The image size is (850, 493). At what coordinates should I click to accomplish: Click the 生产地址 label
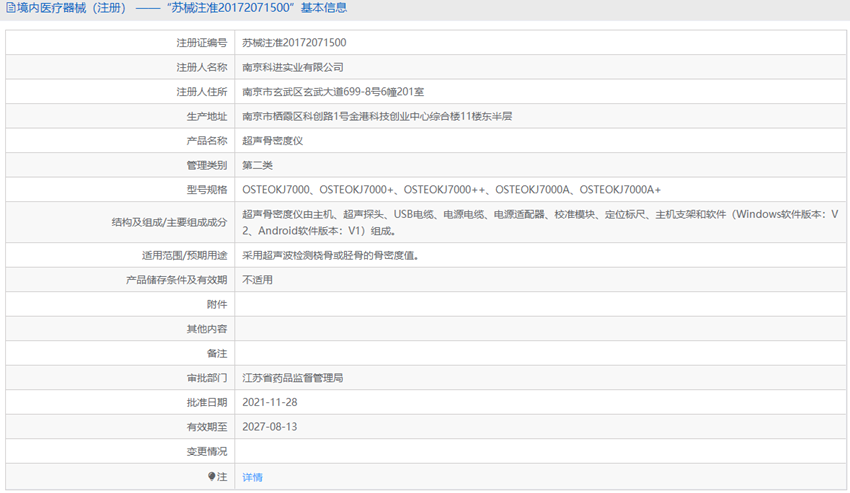[207, 116]
